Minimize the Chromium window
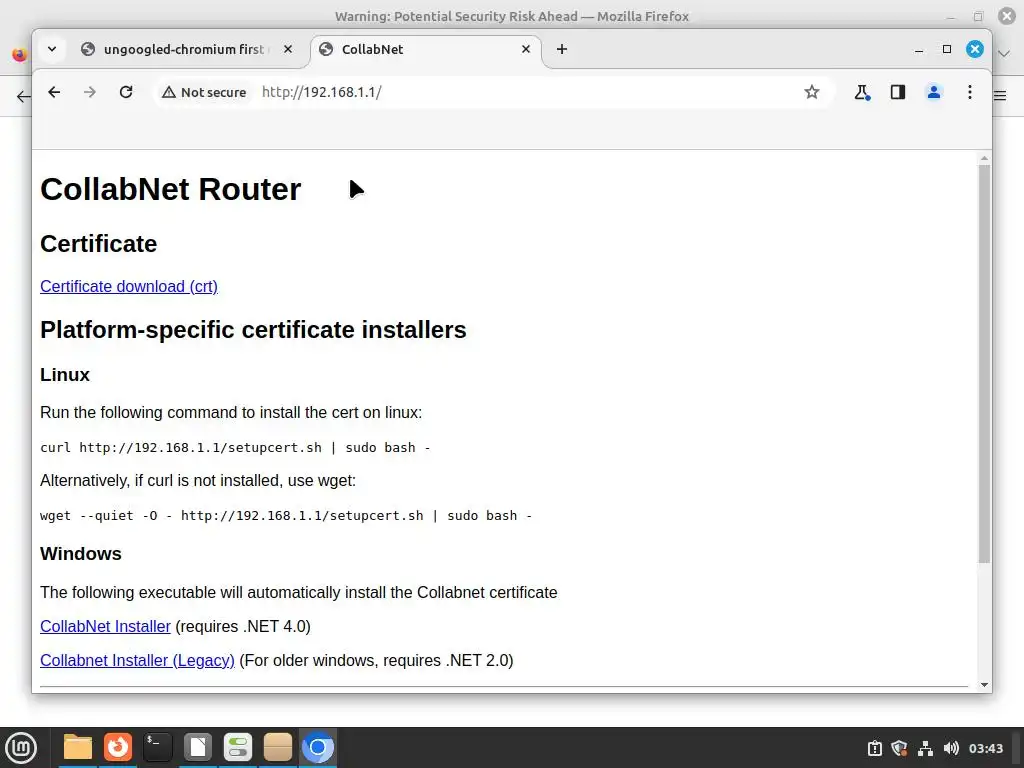The image size is (1024, 768). (x=919, y=50)
